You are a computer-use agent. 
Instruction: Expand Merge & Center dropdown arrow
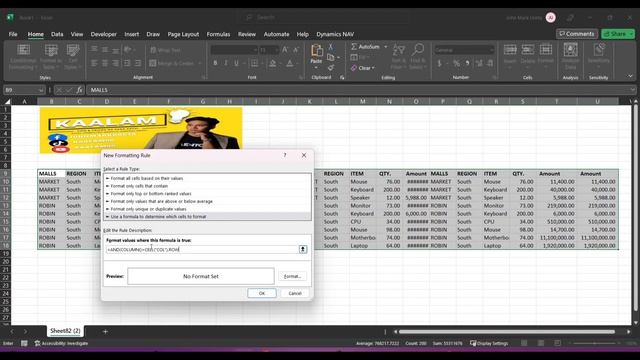200,63
